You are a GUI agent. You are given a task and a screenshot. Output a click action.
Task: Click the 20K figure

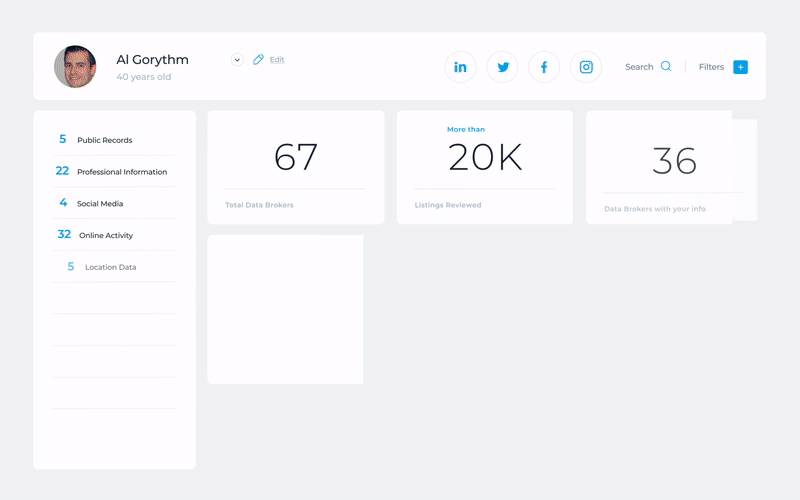(x=485, y=157)
